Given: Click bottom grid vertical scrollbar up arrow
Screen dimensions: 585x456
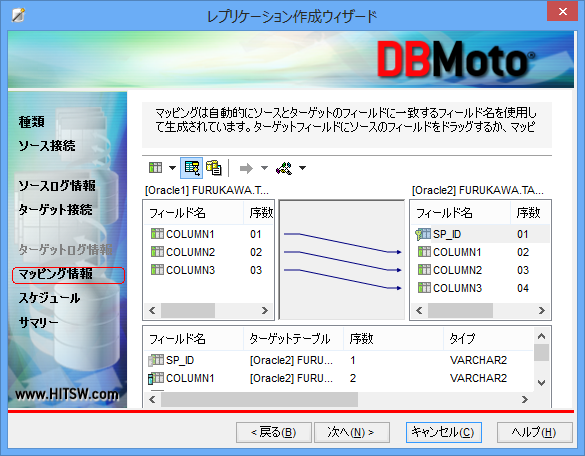Looking at the screenshot, I should (542, 336).
